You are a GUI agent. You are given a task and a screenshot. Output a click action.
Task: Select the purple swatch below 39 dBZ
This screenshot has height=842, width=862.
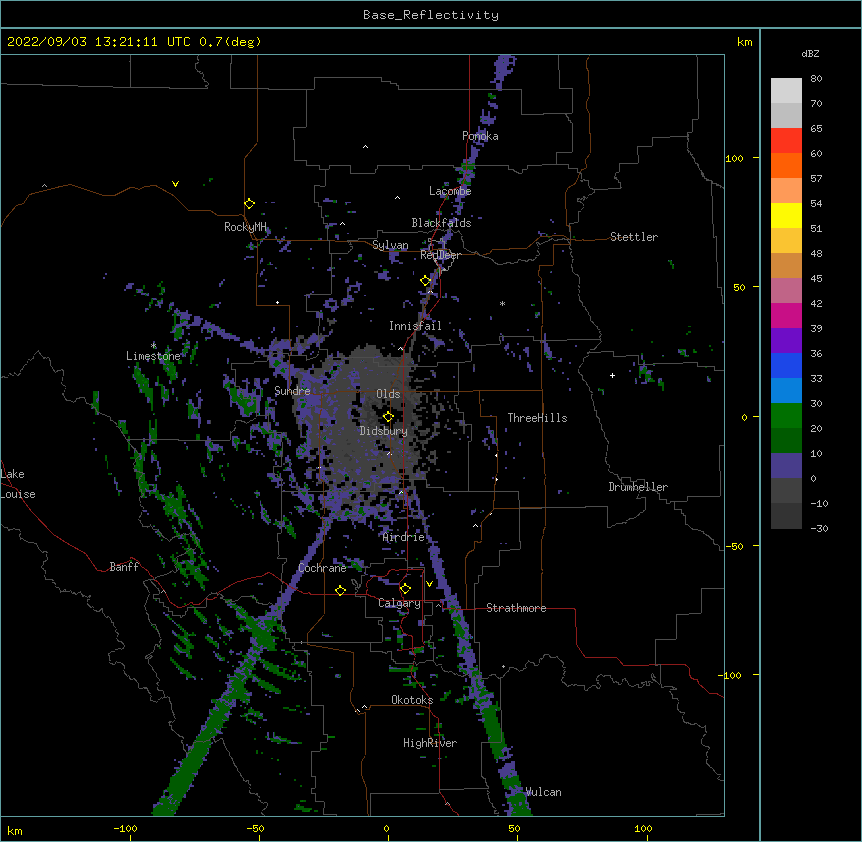(x=786, y=341)
